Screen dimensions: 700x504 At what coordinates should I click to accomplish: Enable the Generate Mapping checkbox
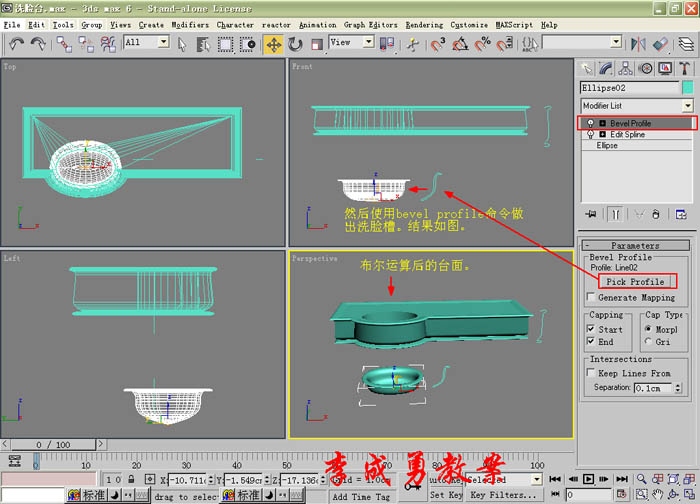591,297
